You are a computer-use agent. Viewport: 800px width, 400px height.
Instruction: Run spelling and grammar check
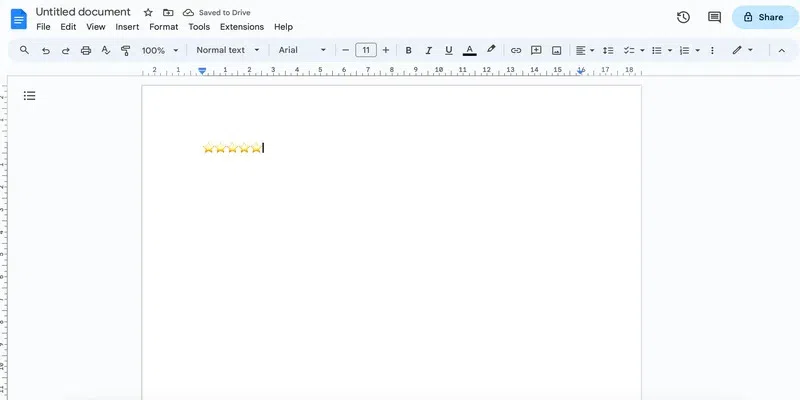[x=106, y=50]
